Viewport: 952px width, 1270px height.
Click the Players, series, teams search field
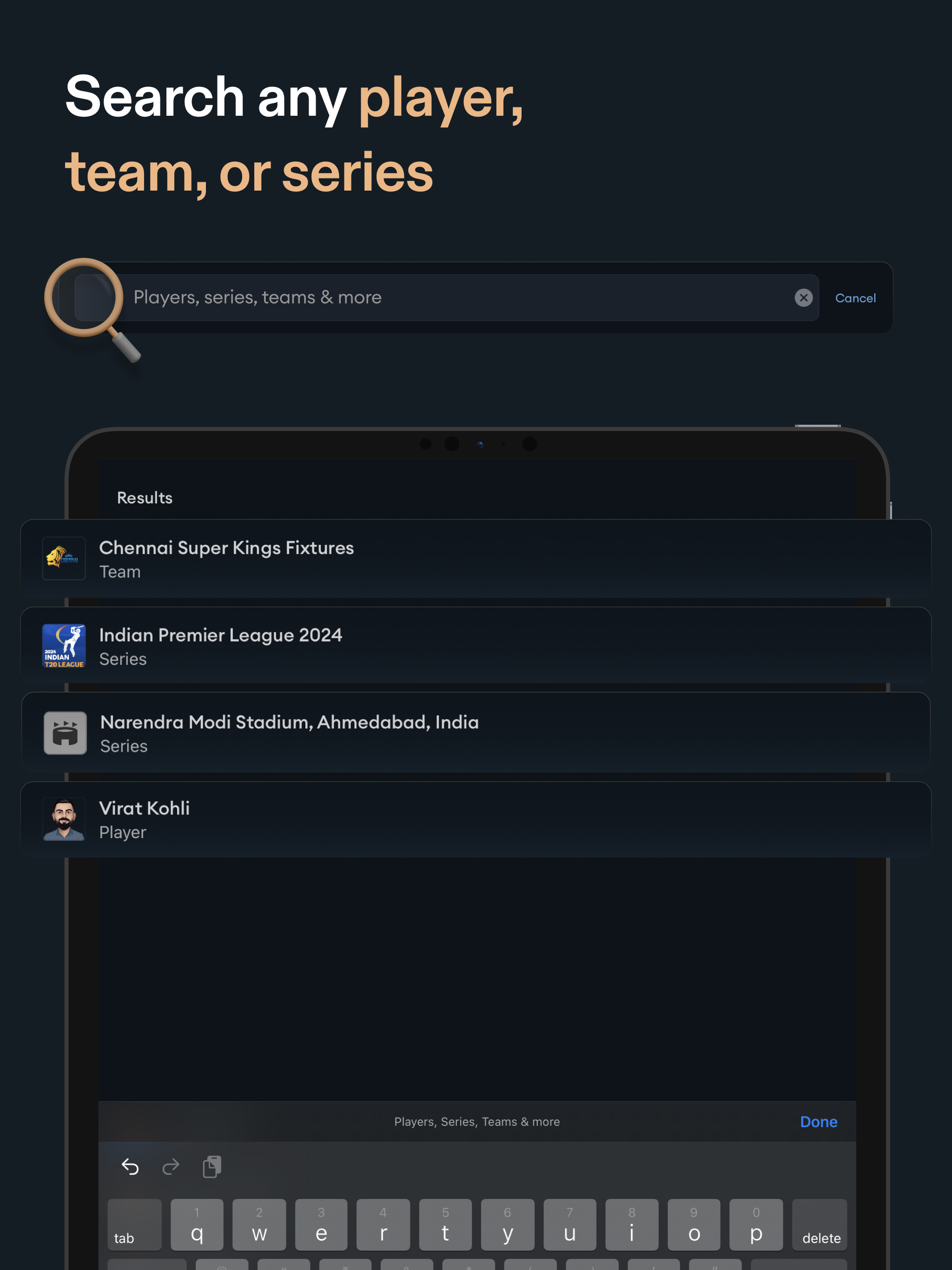pos(447,298)
